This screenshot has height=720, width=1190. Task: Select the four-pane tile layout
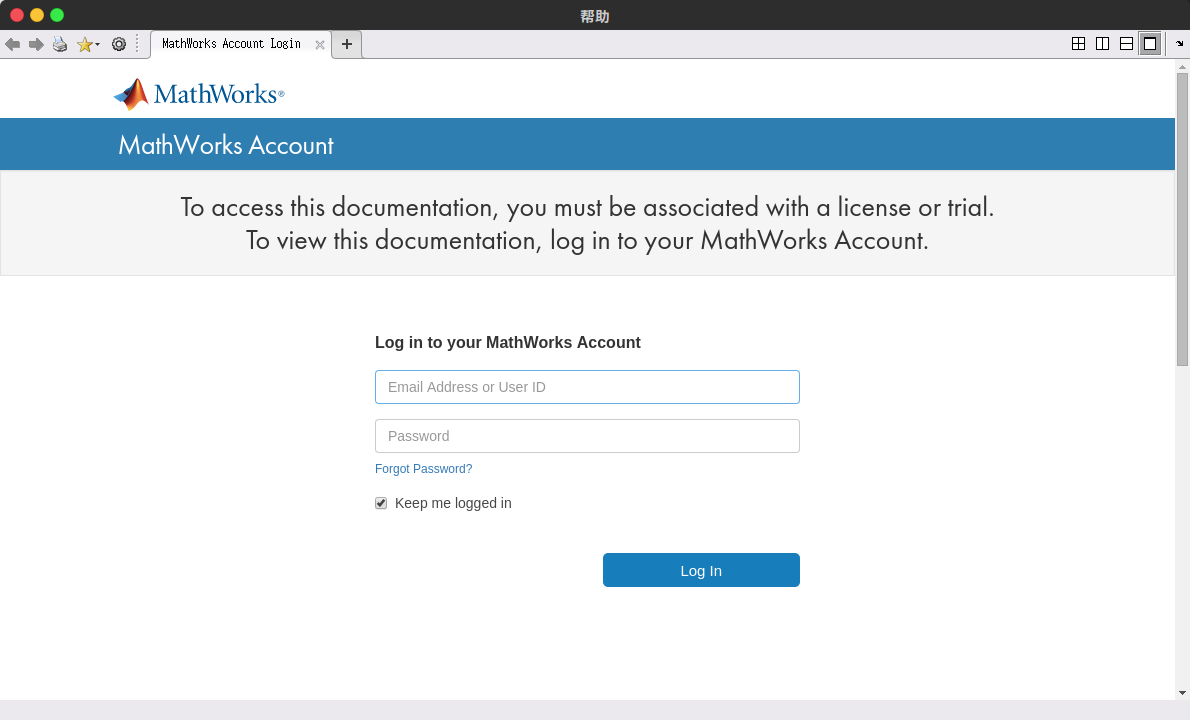pyautogui.click(x=1078, y=44)
